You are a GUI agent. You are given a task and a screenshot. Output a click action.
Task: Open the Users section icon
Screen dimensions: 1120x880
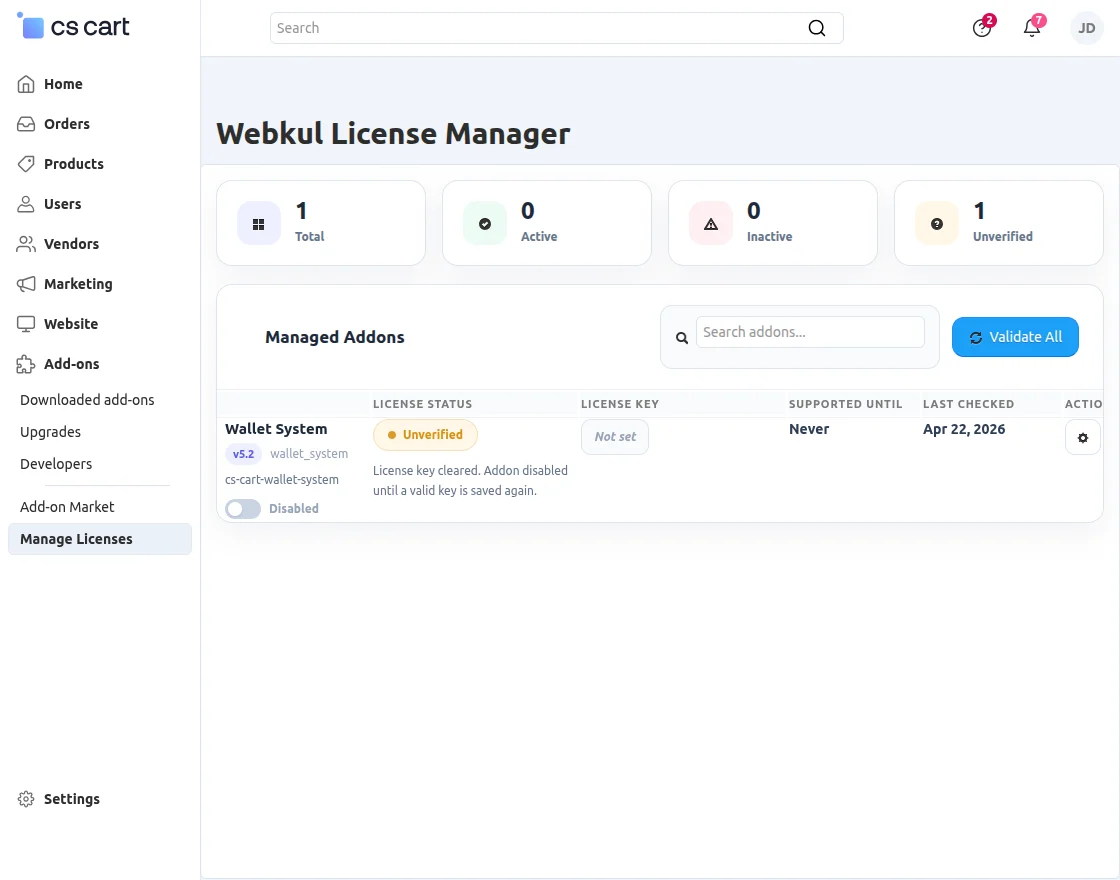24,204
